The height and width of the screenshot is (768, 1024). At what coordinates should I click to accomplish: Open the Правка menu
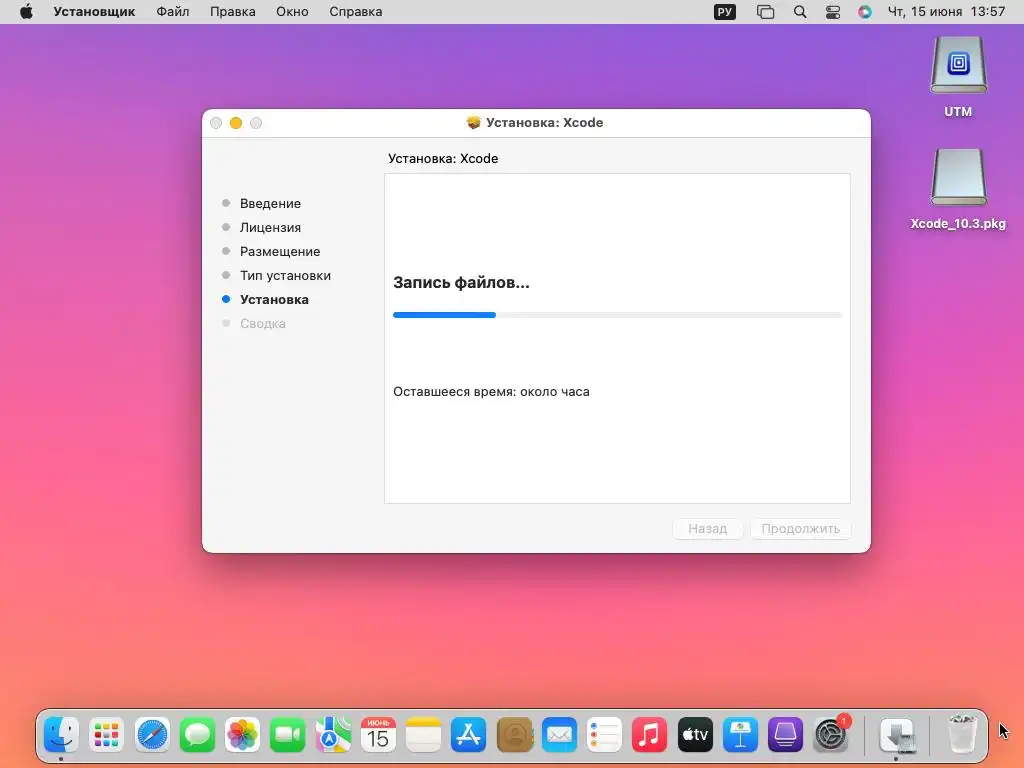(x=232, y=12)
